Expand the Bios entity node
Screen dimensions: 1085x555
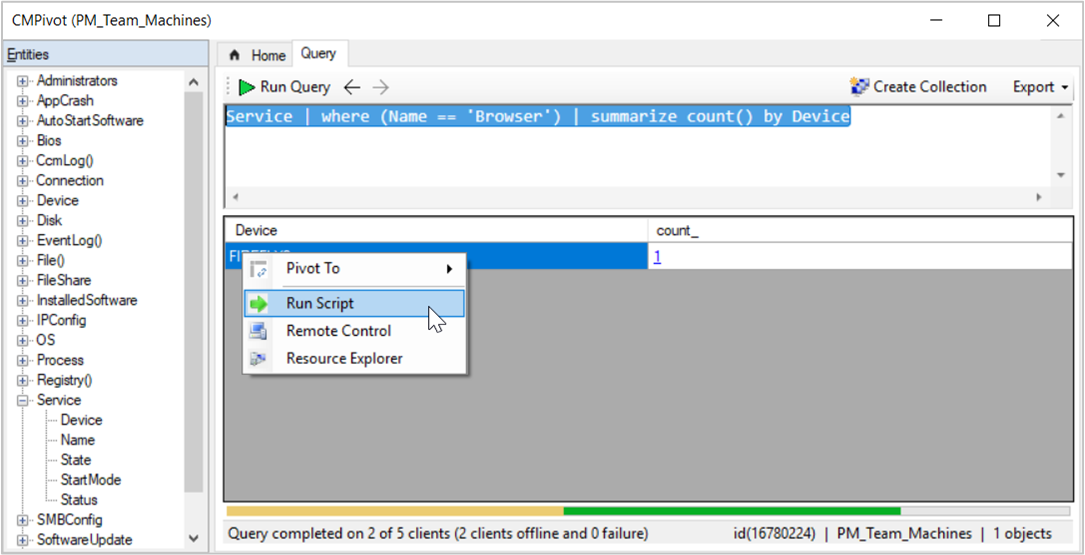coord(24,141)
